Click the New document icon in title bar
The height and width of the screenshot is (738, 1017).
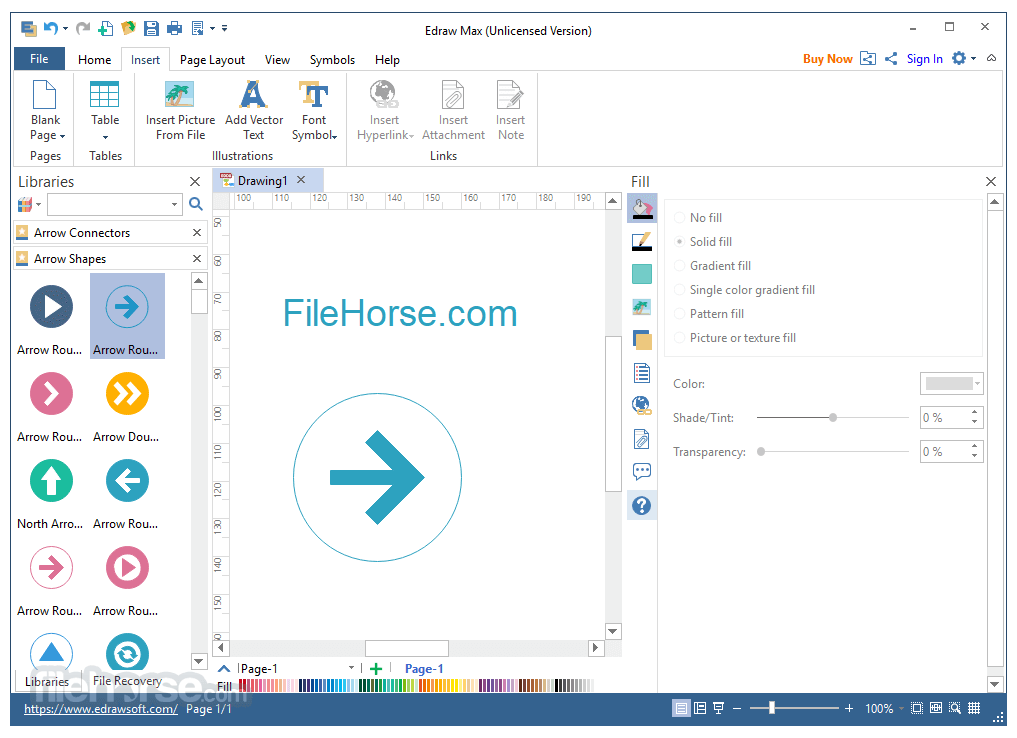[x=105, y=28]
